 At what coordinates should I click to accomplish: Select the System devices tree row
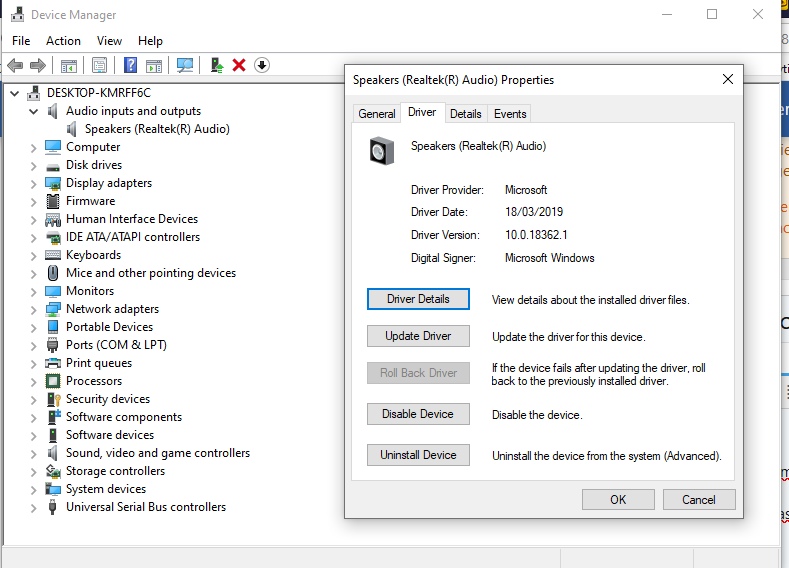tap(106, 489)
